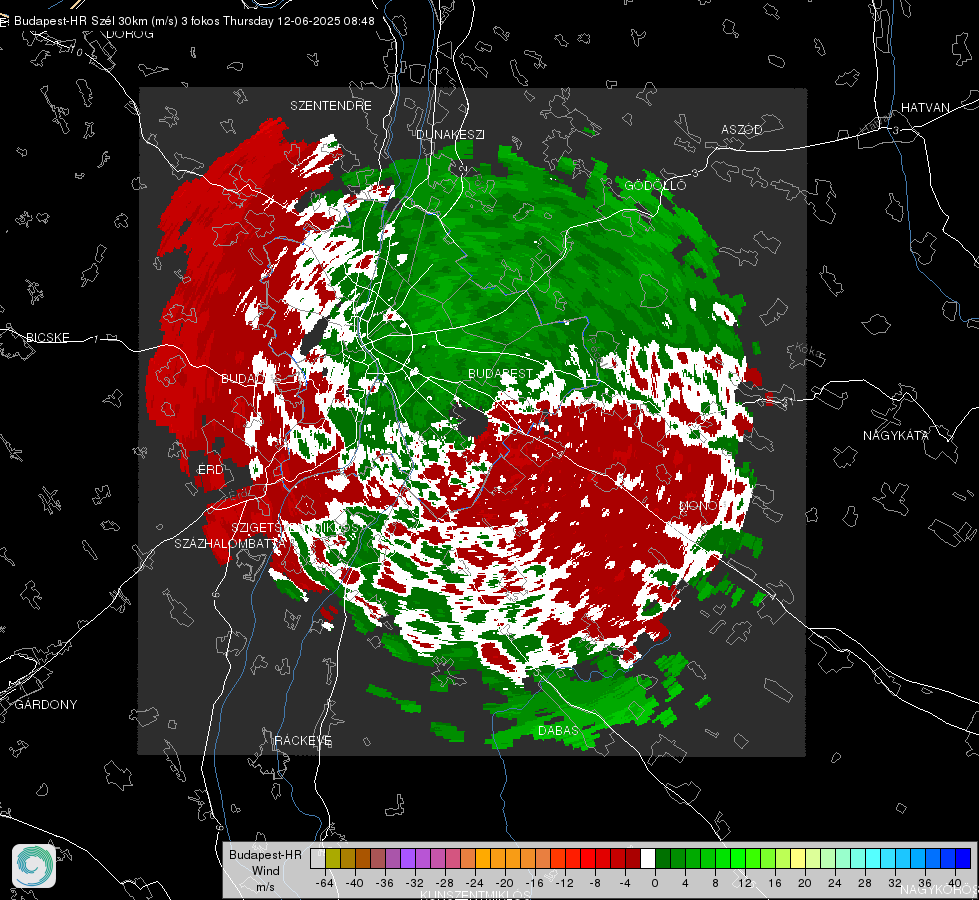Screen dimensions: 979x900
Task: Click the DUNAKESZI city label
Action: click(x=450, y=134)
